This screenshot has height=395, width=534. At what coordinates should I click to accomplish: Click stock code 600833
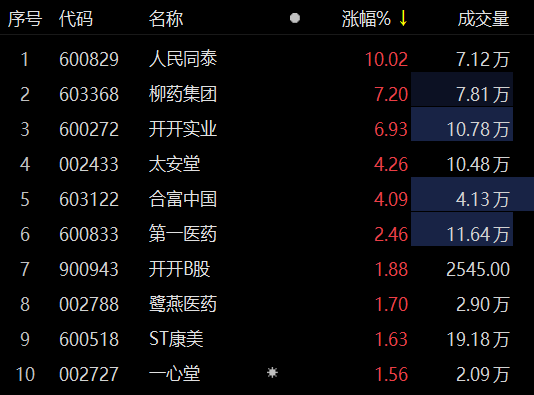click(89, 235)
